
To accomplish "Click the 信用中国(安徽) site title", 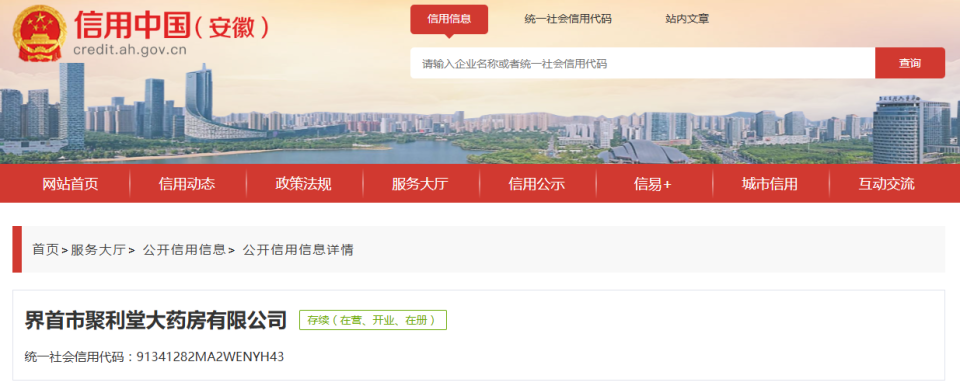I will tap(171, 25).
